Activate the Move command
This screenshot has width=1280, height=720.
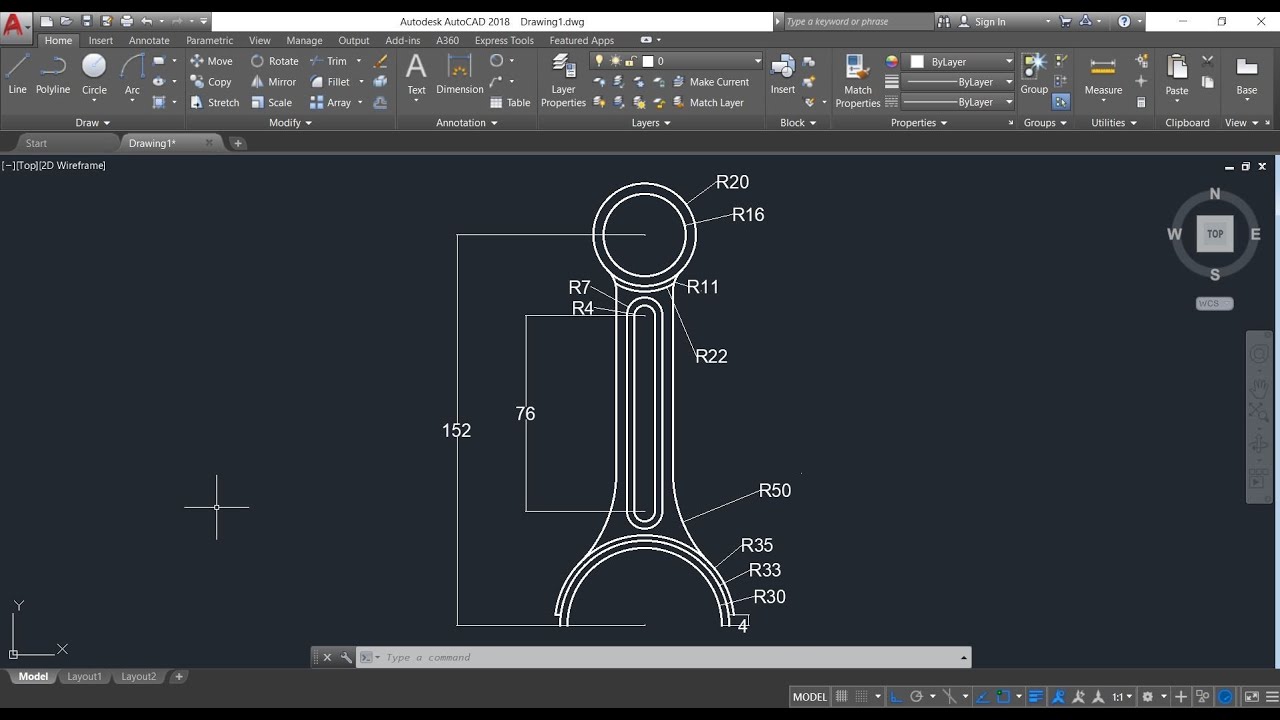(x=211, y=61)
